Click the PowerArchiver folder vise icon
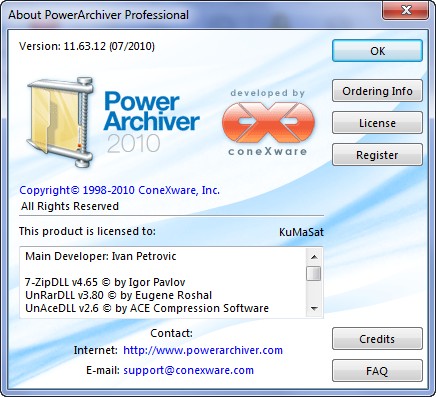The width and height of the screenshot is (436, 397). 60,122
